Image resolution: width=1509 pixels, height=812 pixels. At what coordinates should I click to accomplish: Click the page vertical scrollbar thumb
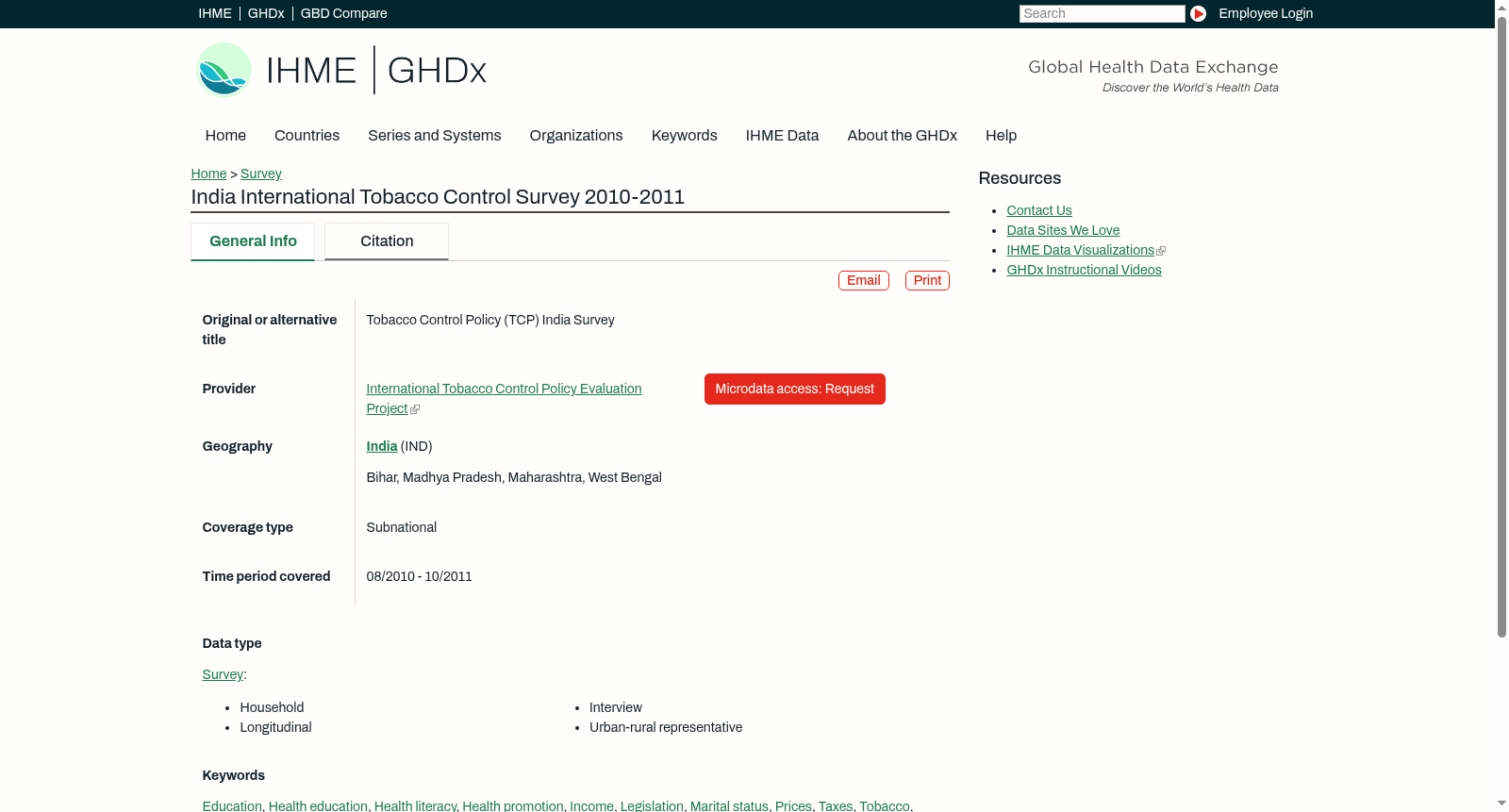[1501, 325]
